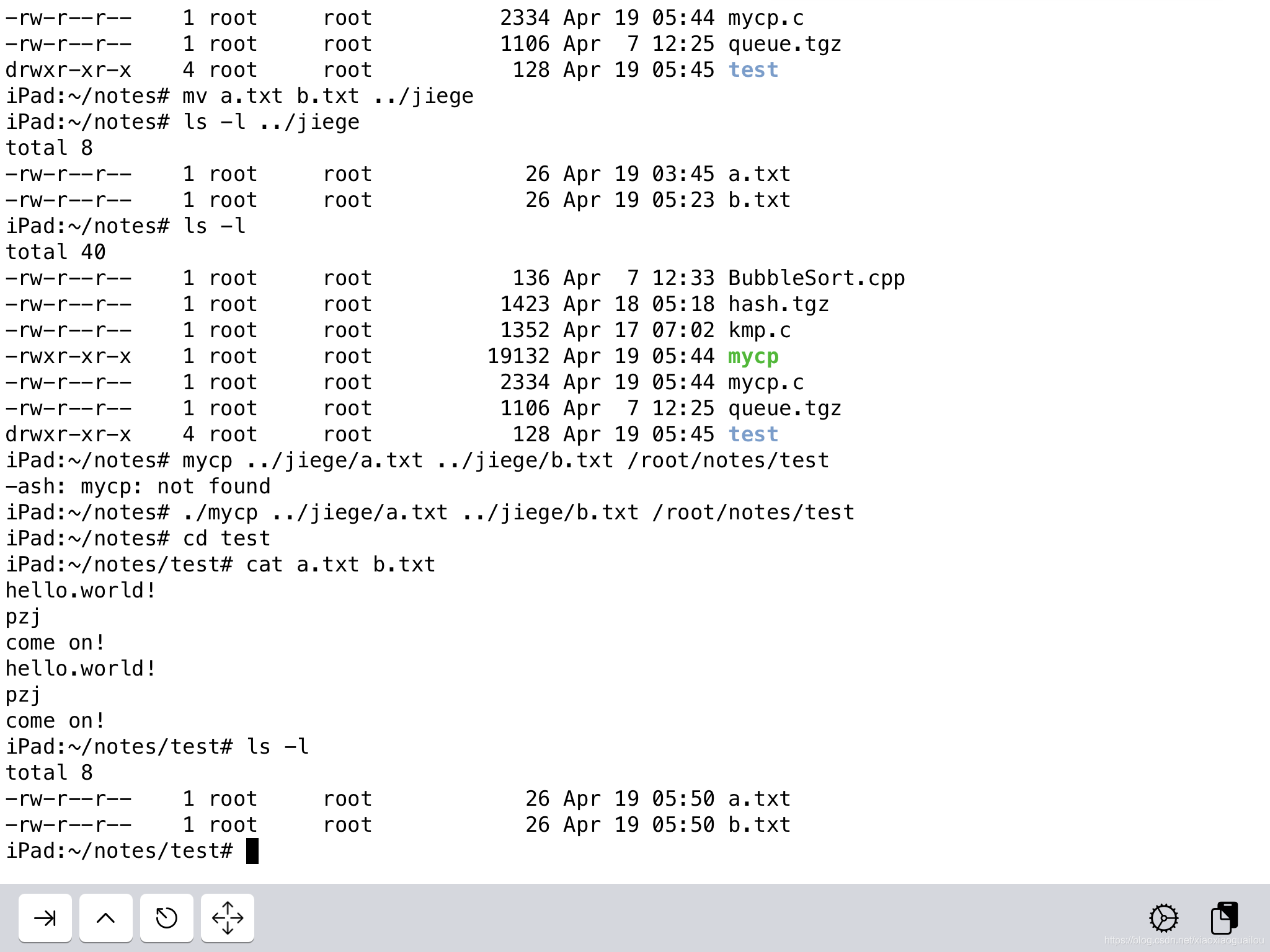Screen dimensions: 1270x952
Task: Click the 'hash.tgz' file name
Action: pos(779,304)
